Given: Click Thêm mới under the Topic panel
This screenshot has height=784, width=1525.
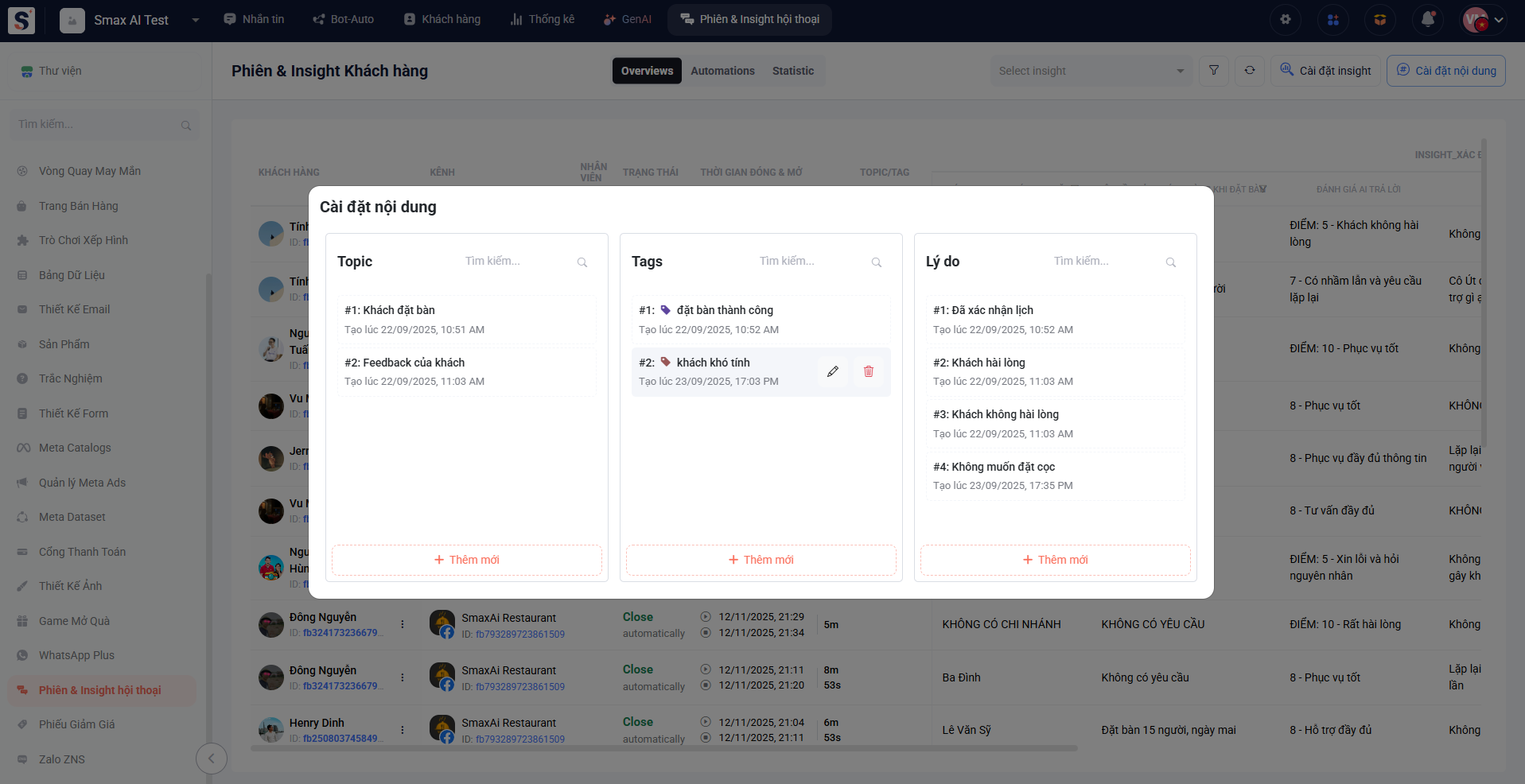Looking at the screenshot, I should [x=466, y=560].
